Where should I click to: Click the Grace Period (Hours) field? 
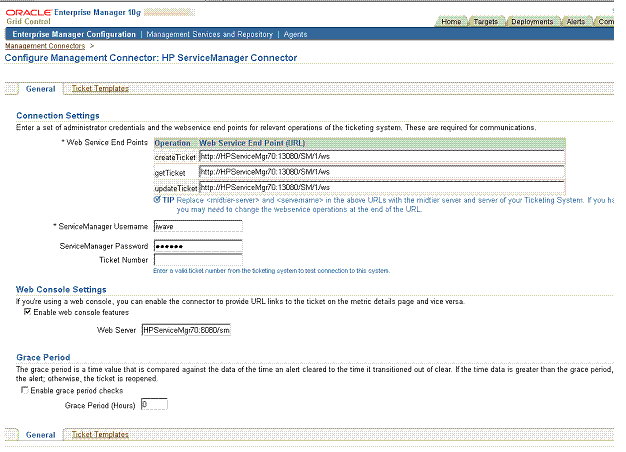(x=155, y=404)
